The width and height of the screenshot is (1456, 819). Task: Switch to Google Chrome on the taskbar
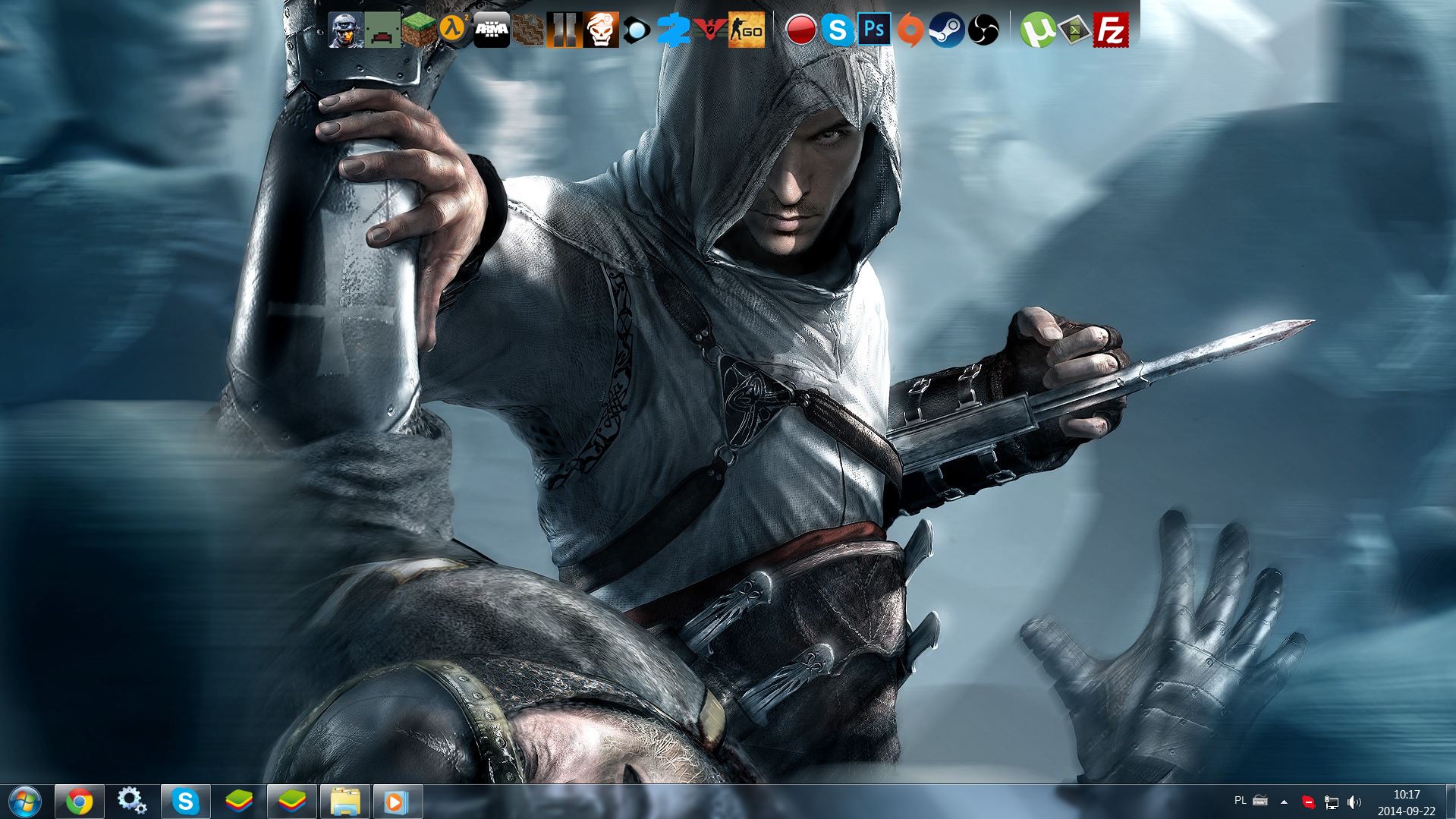pos(79,802)
